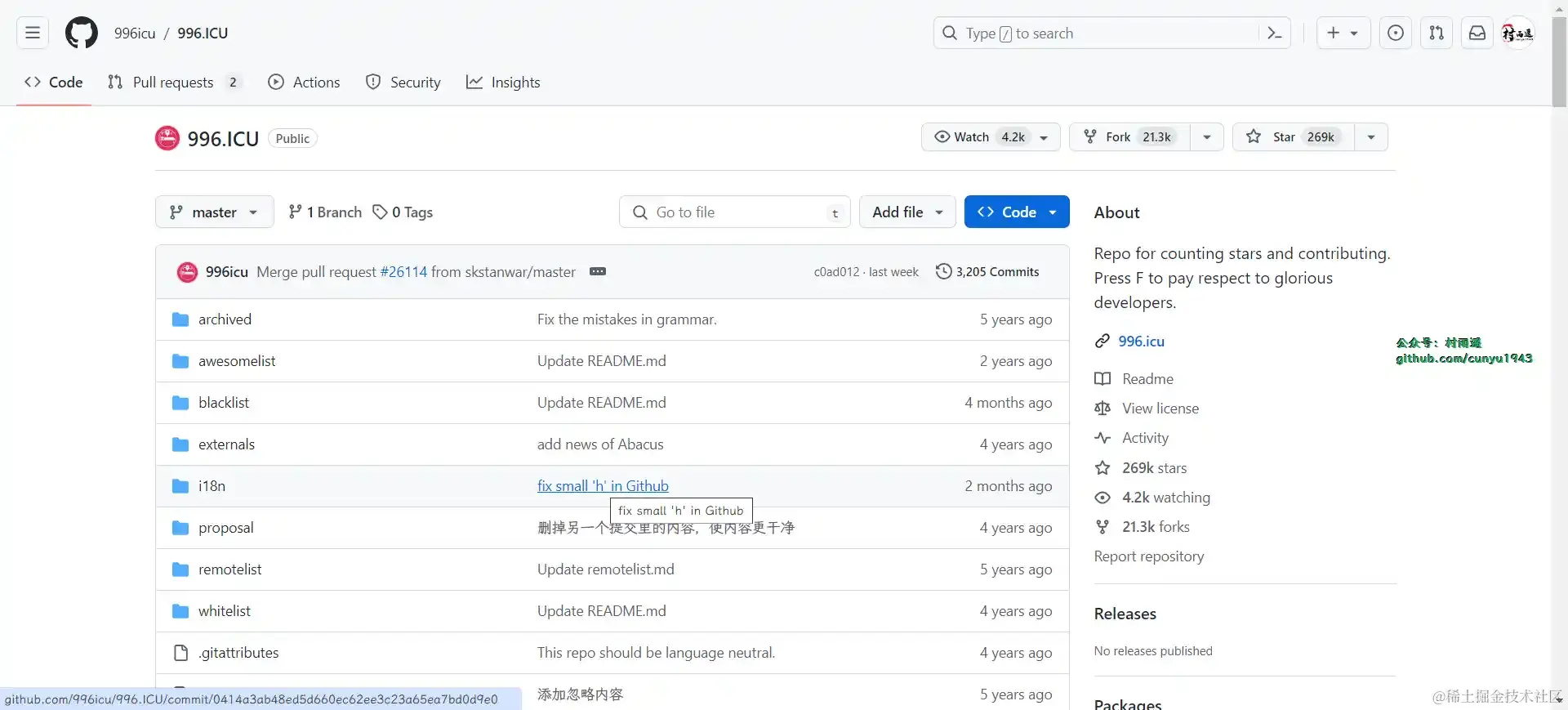Screen dimensions: 1568x710
Task: Open commit 'fix small h in Github'
Action: 603,486
